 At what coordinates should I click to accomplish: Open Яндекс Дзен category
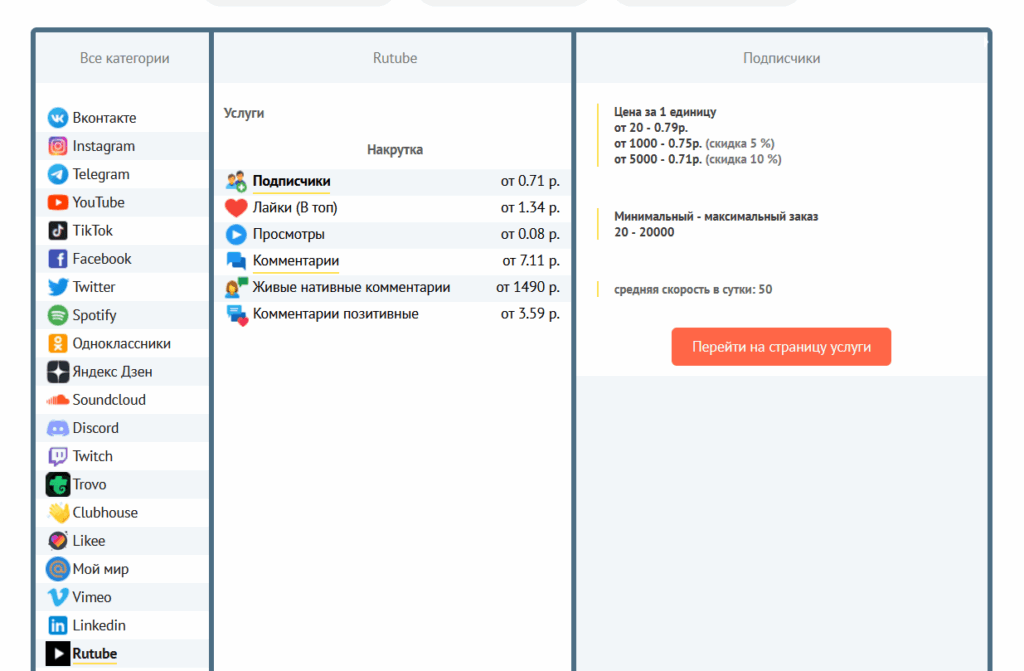coord(112,371)
